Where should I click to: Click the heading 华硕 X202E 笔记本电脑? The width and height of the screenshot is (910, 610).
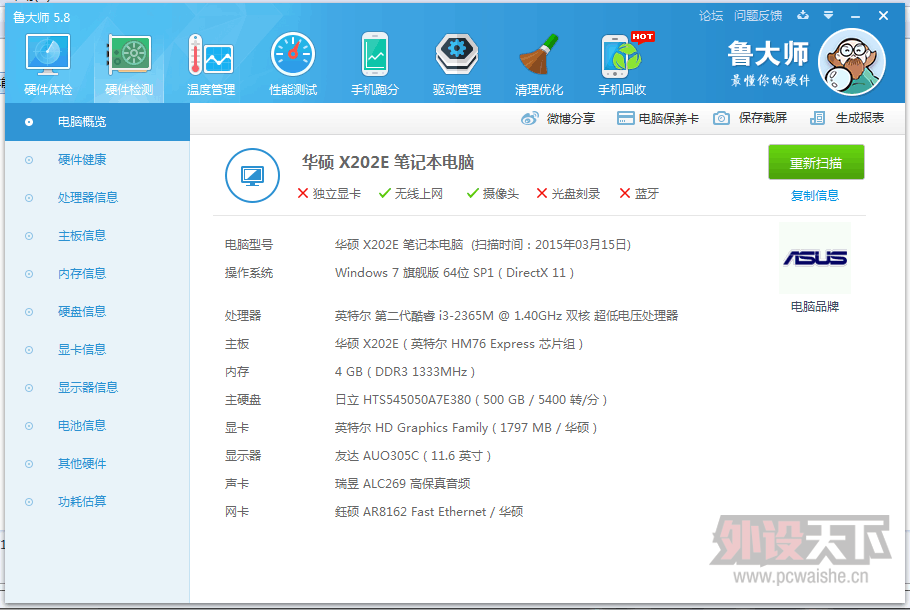pos(388,163)
